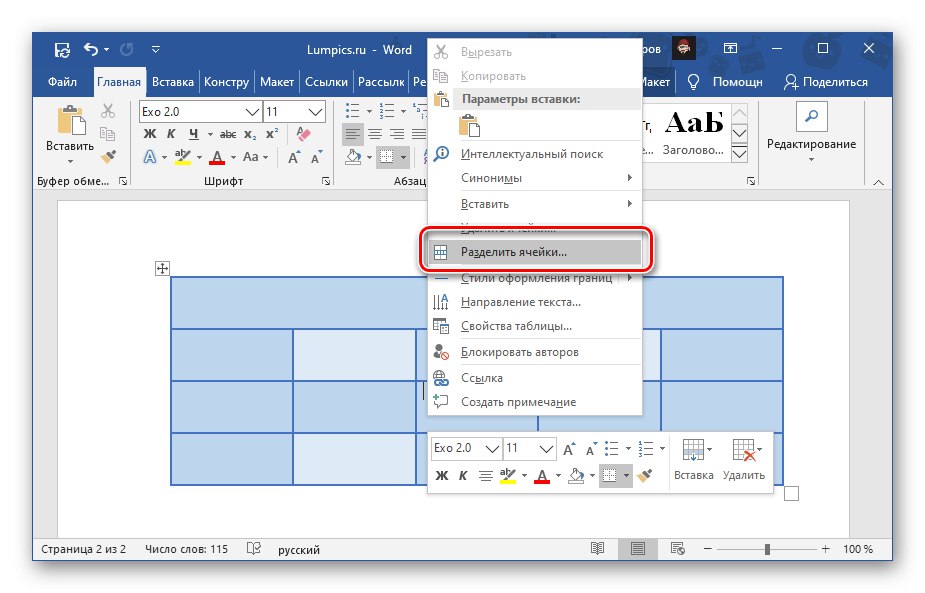Apply yellow highlight color in ribbon
Screen dimensions: 925x593
(183, 157)
